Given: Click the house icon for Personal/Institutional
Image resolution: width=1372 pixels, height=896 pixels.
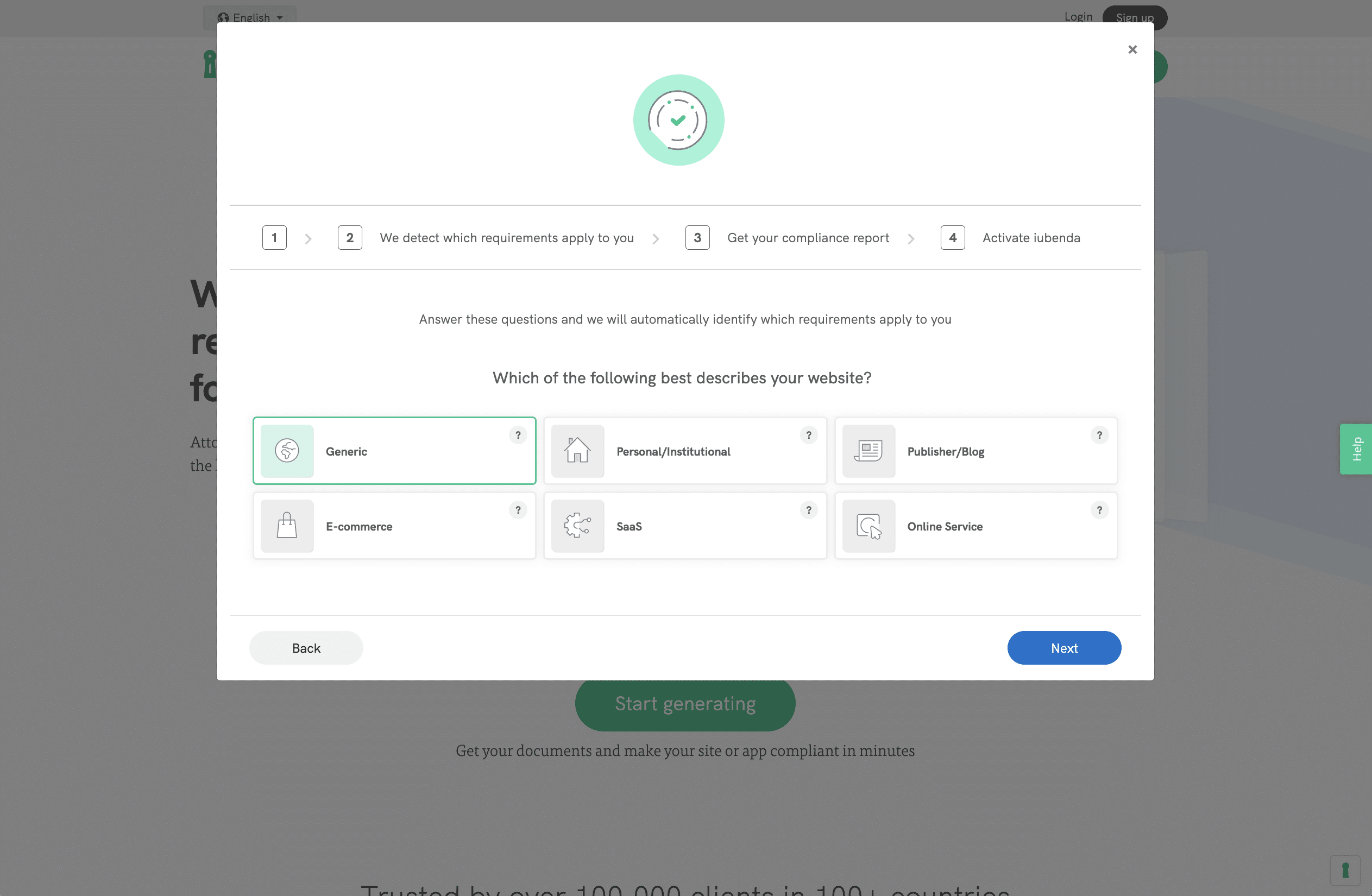Looking at the screenshot, I should tap(577, 451).
